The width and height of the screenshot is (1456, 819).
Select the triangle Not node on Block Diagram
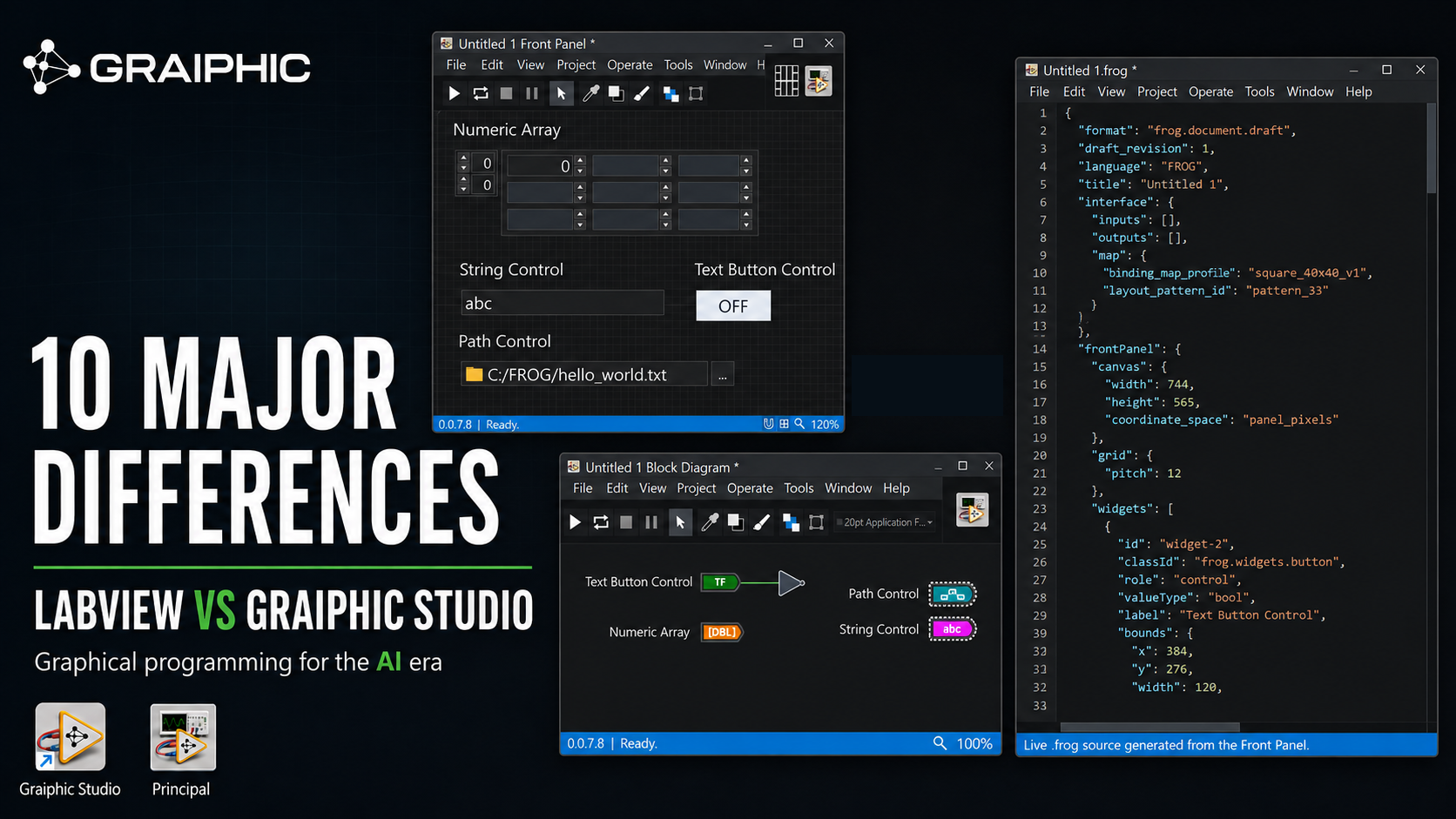(791, 583)
